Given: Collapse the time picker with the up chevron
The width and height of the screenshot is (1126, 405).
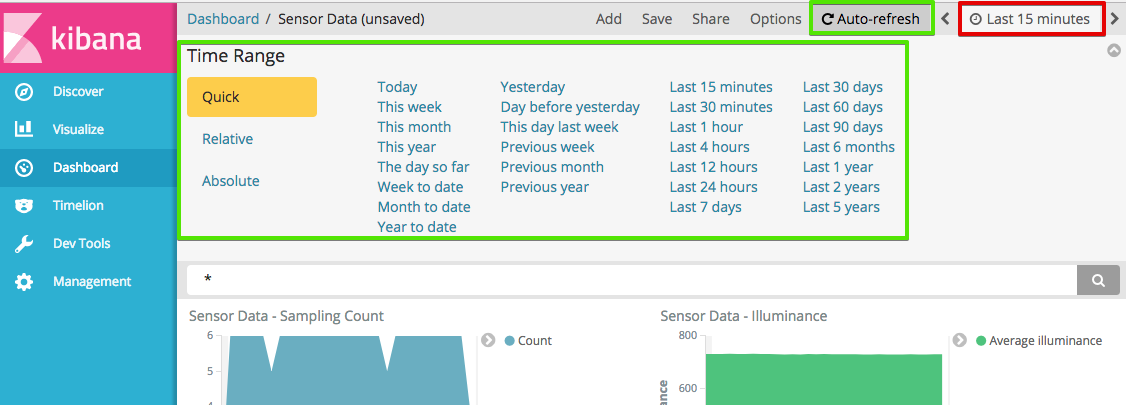Looking at the screenshot, I should coord(1113,50).
